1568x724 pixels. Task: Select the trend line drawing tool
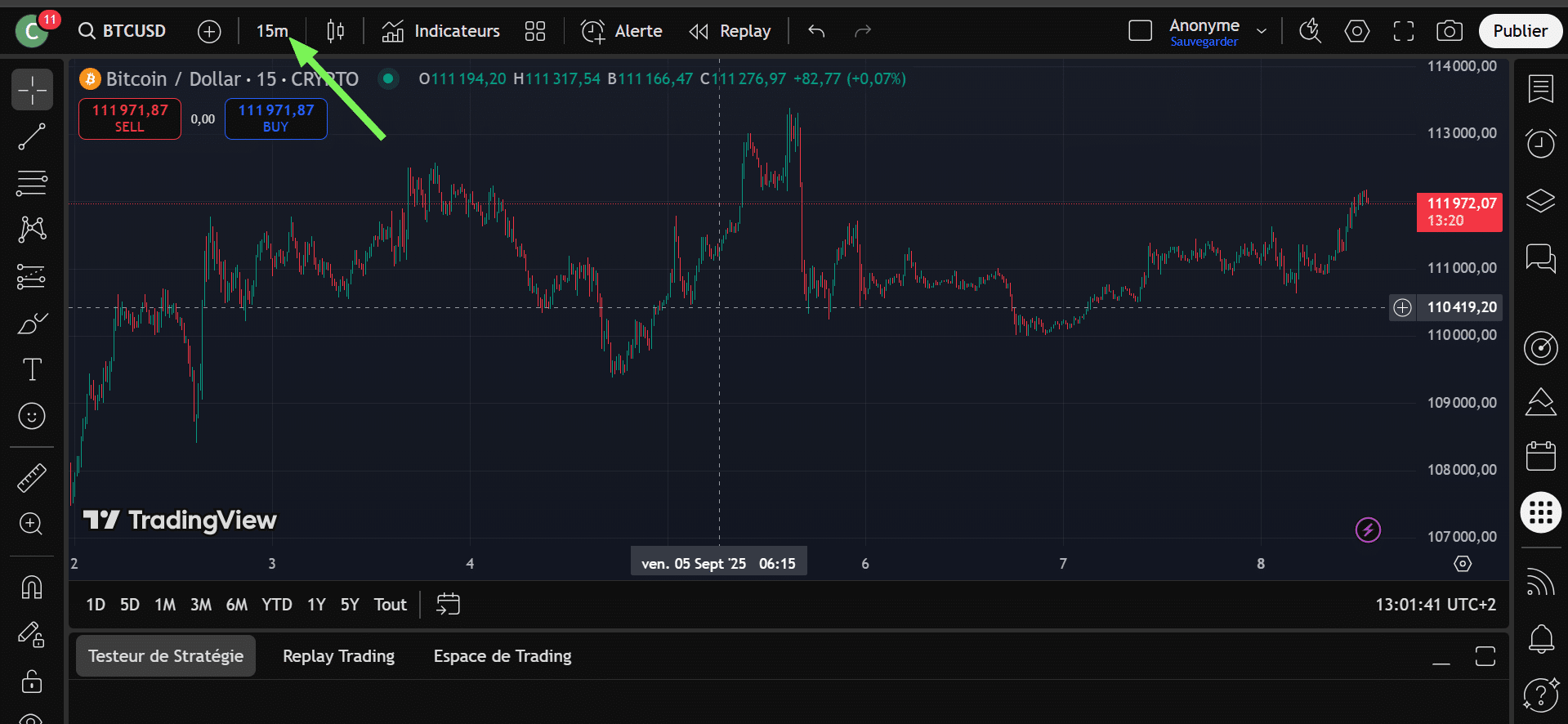click(x=32, y=137)
